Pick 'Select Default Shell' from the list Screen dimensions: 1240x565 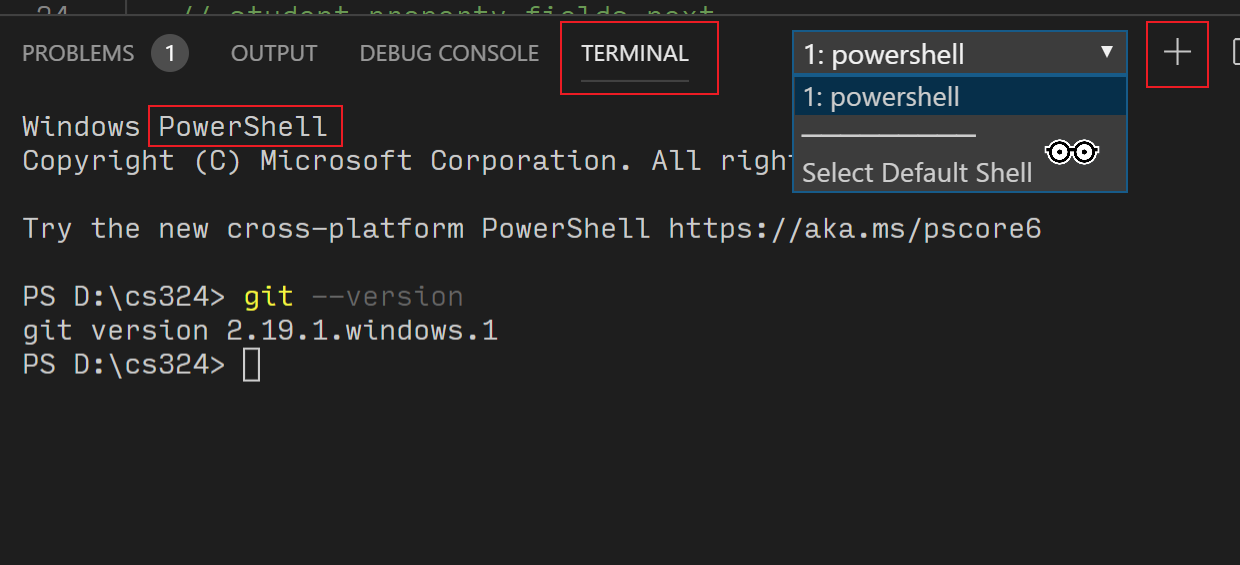point(917,173)
